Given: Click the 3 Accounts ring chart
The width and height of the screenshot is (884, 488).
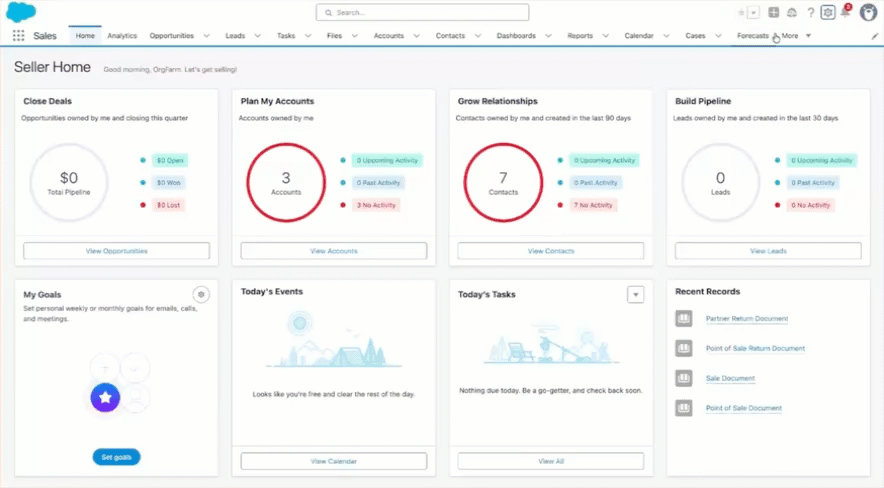Looking at the screenshot, I should point(286,183).
